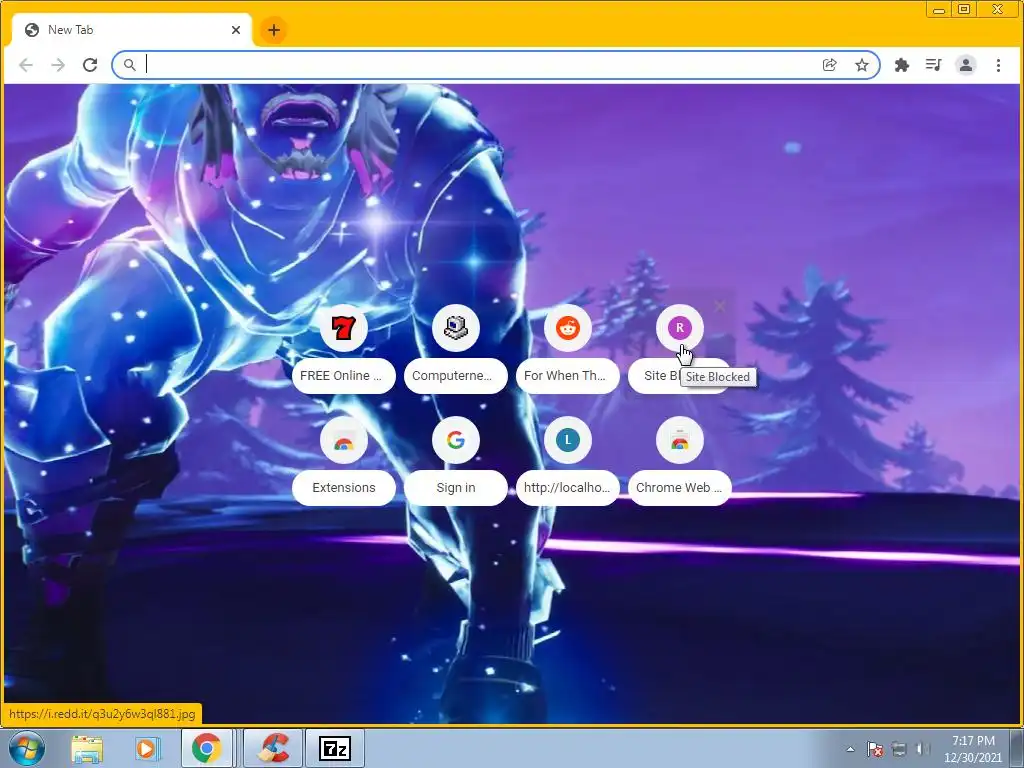Click the For When Th... shortcut label
This screenshot has width=1024, height=768.
(568, 376)
